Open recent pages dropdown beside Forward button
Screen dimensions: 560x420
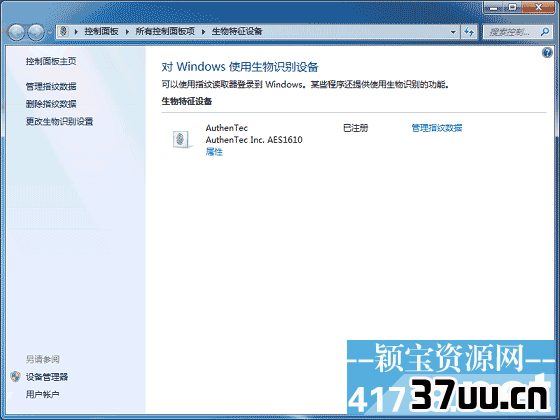click(50, 32)
